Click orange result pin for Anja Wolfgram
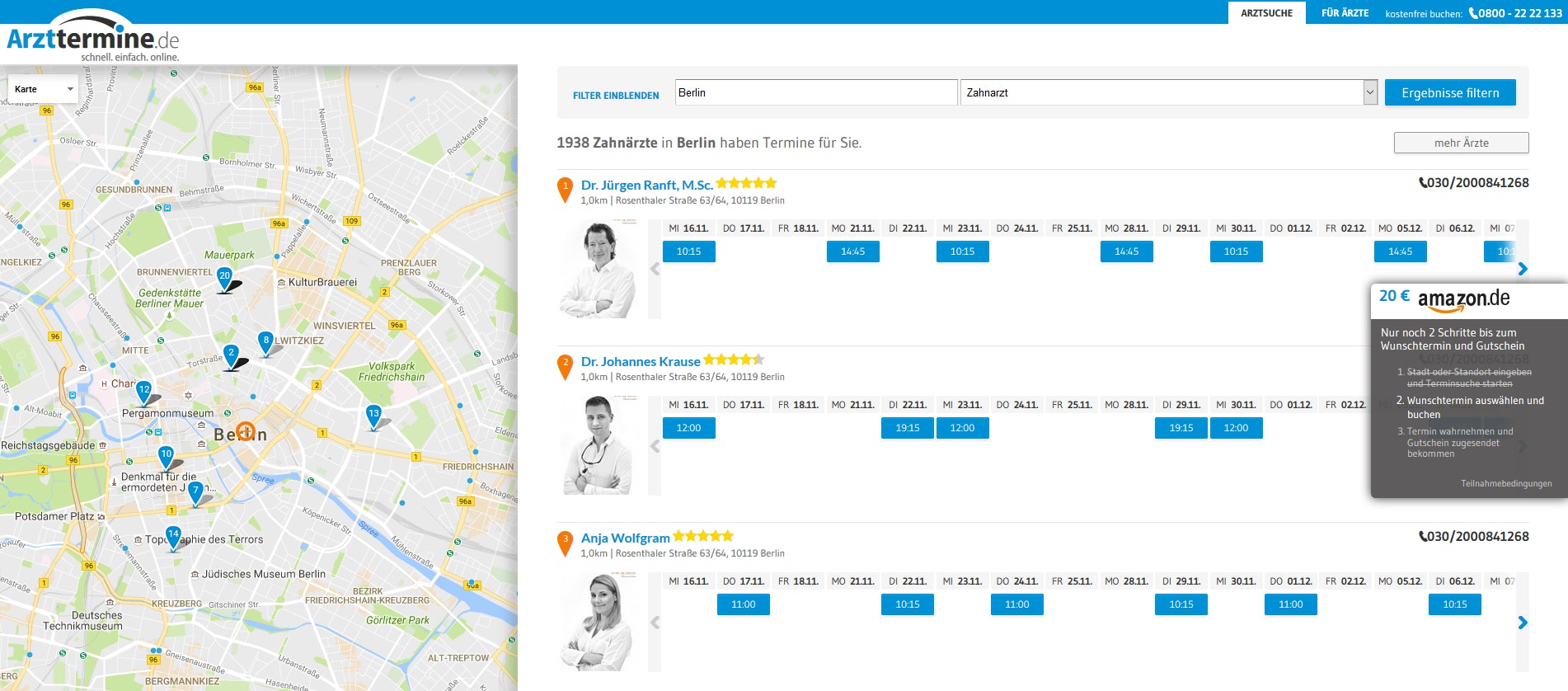 [565, 542]
